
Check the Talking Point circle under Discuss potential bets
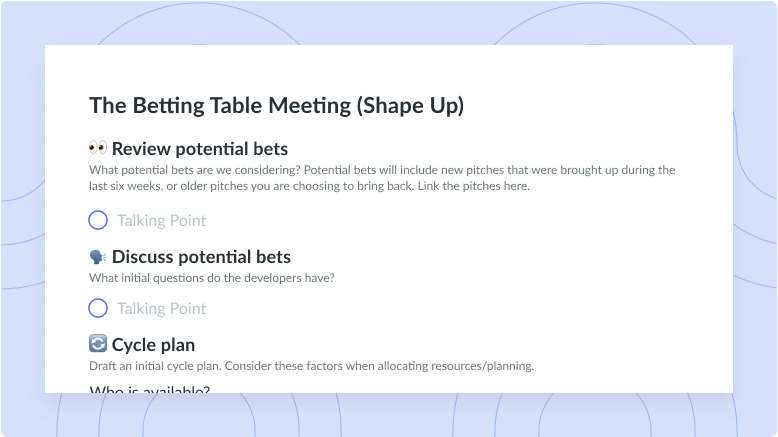click(x=98, y=308)
